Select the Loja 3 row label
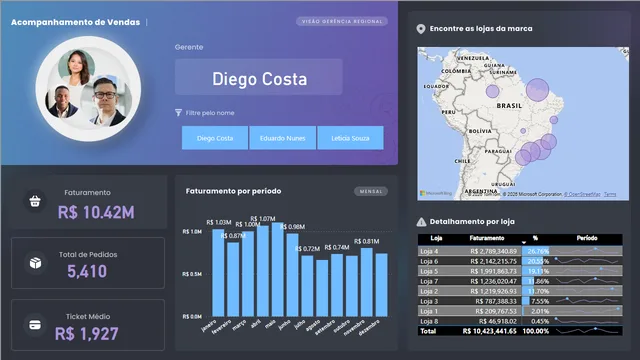 click(429, 301)
